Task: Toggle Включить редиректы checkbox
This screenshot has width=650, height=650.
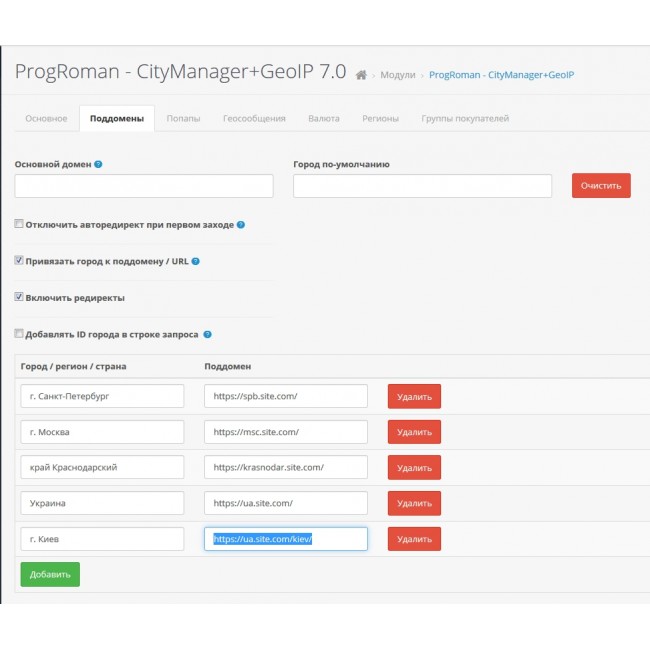Action: point(19,297)
